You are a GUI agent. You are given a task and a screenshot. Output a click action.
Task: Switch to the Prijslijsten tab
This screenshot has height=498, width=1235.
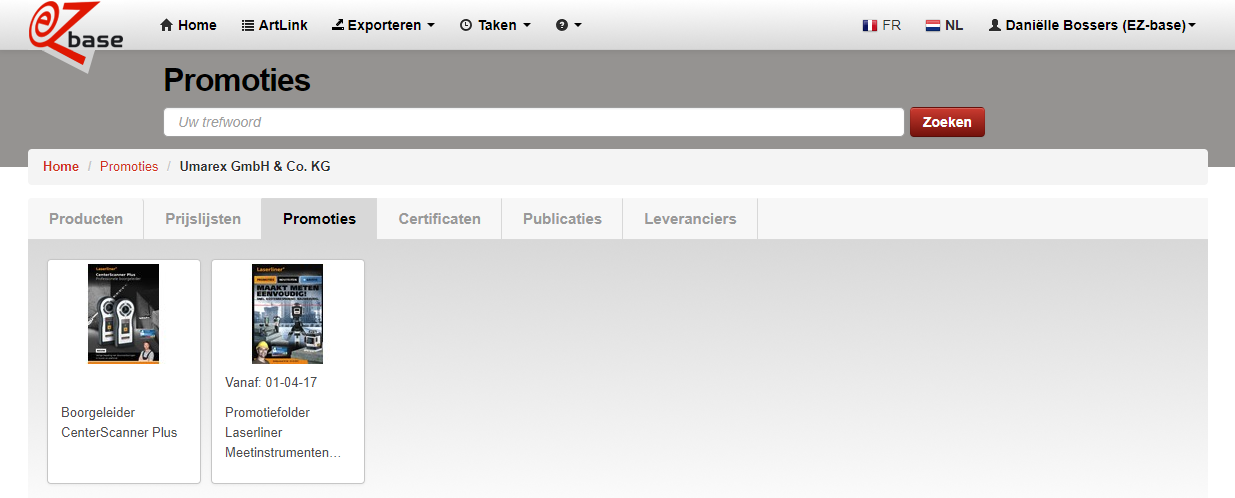click(x=203, y=219)
